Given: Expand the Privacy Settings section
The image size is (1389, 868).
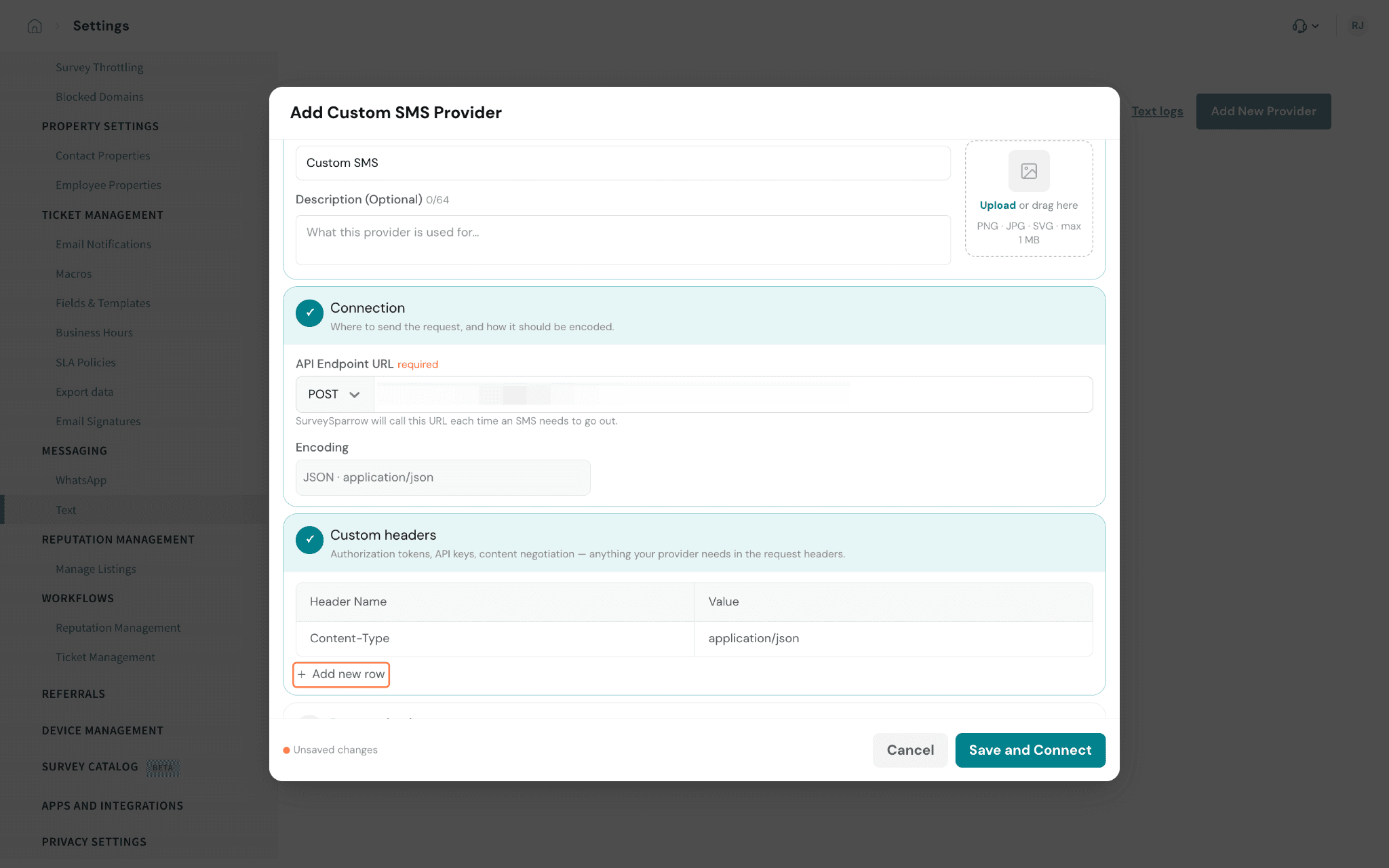Looking at the screenshot, I should pyautogui.click(x=94, y=842).
